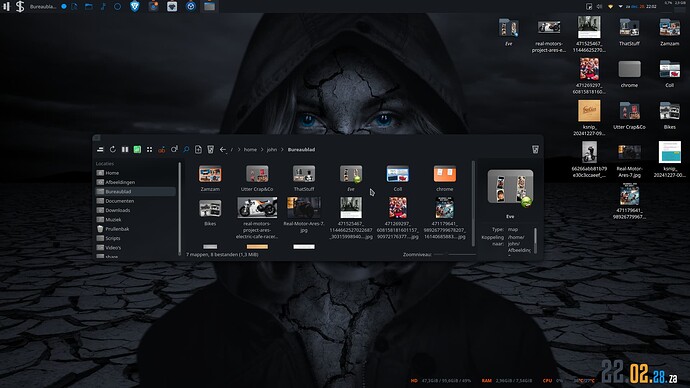Click the leftmost panel icon at top-left corner
This screenshot has width=690, height=388.
click(x=6, y=7)
